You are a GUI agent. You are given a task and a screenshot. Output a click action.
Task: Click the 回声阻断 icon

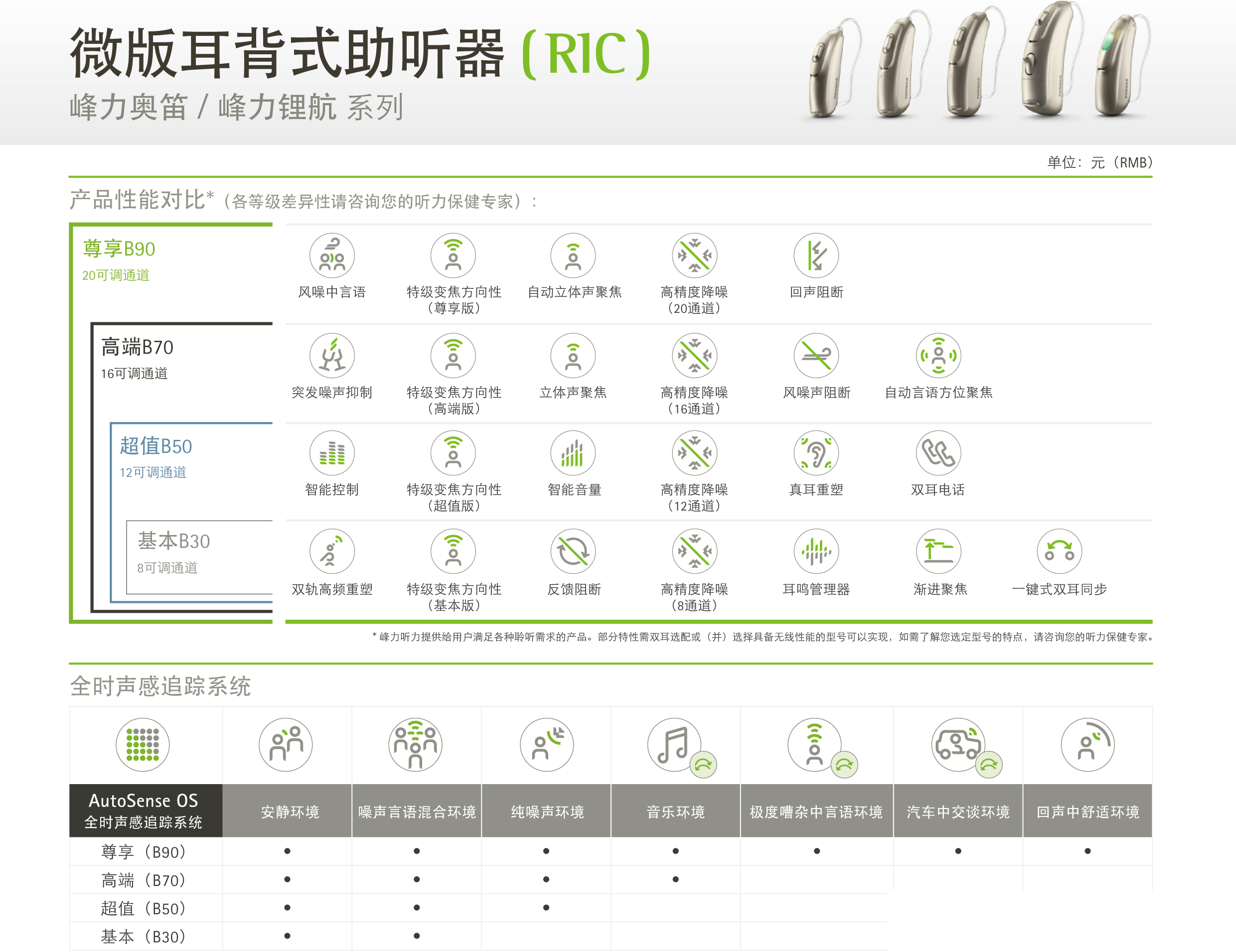click(815, 256)
